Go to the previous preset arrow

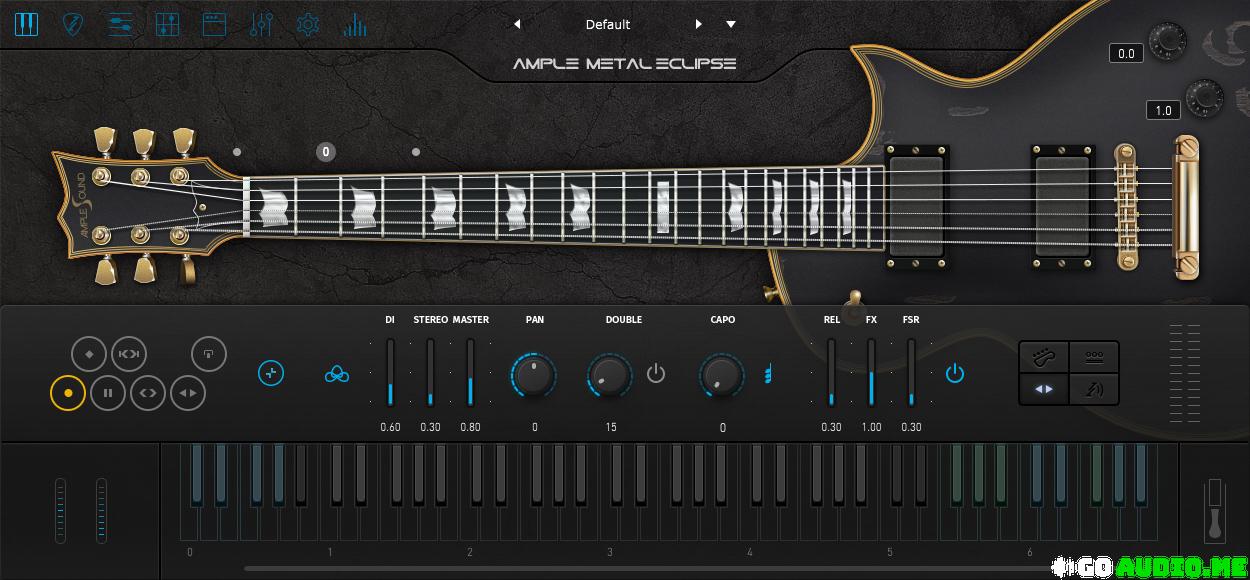click(517, 24)
